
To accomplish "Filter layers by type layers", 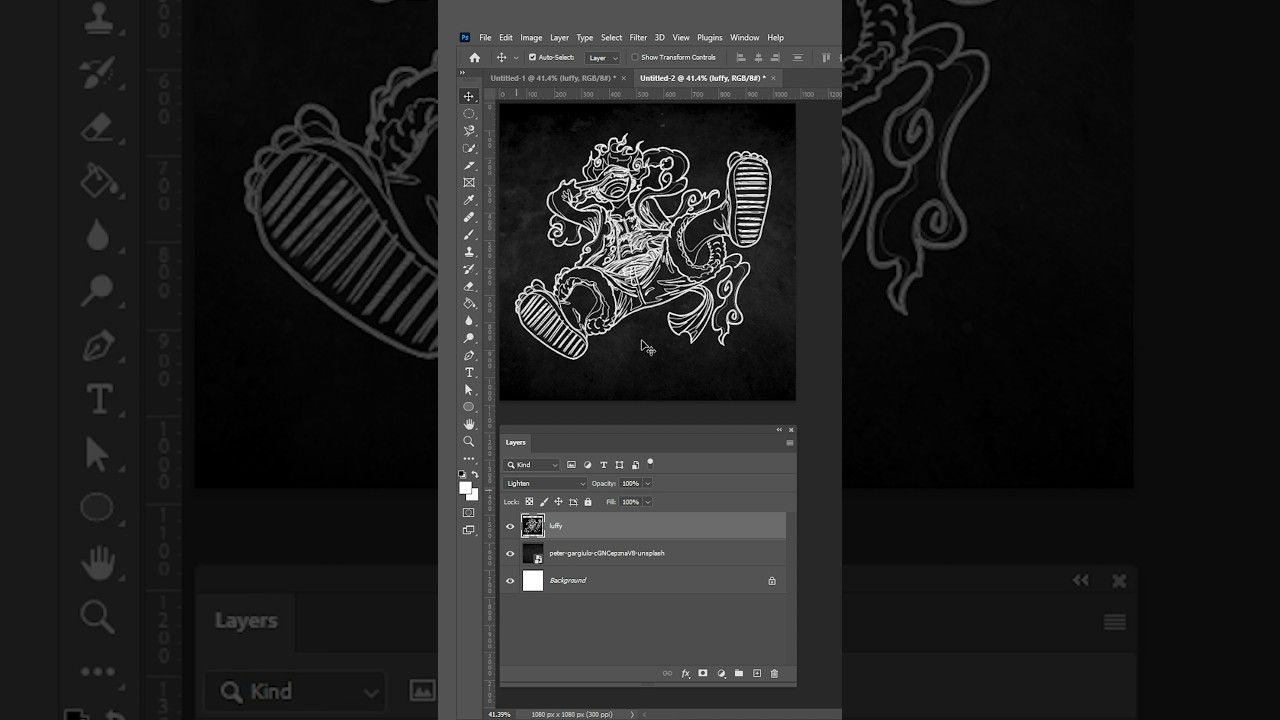I will coord(603,465).
